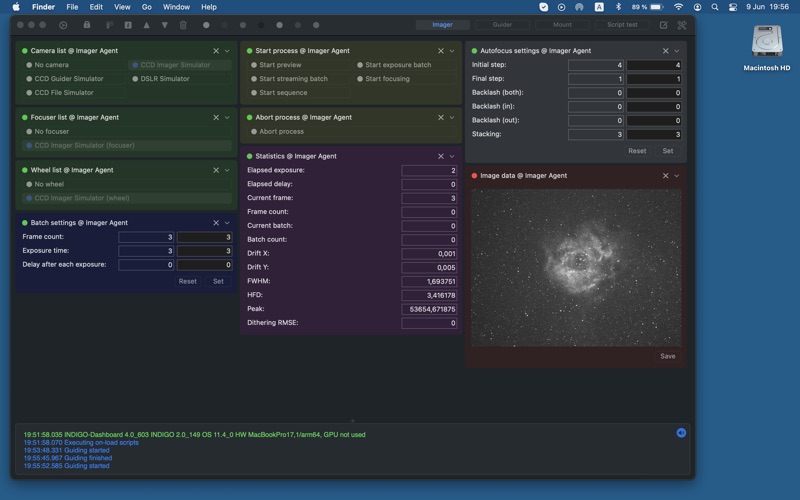
Task: Collapse the Statistics panel chevron
Action: 452,156
